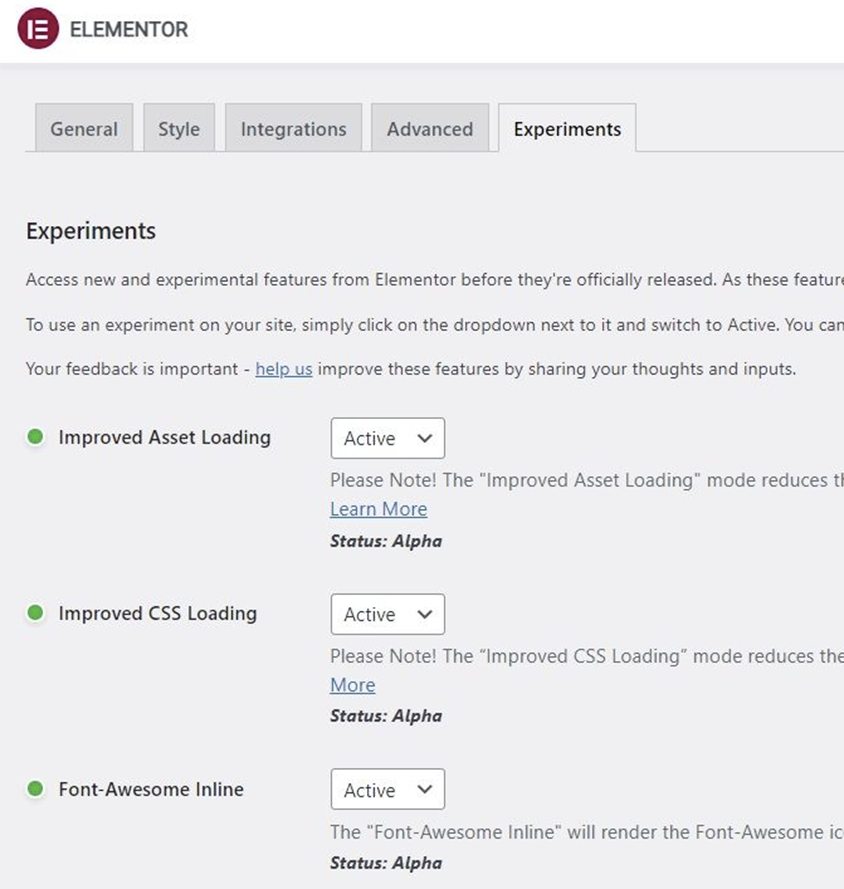Select the Experiments tab
844x889 pixels.
567,128
